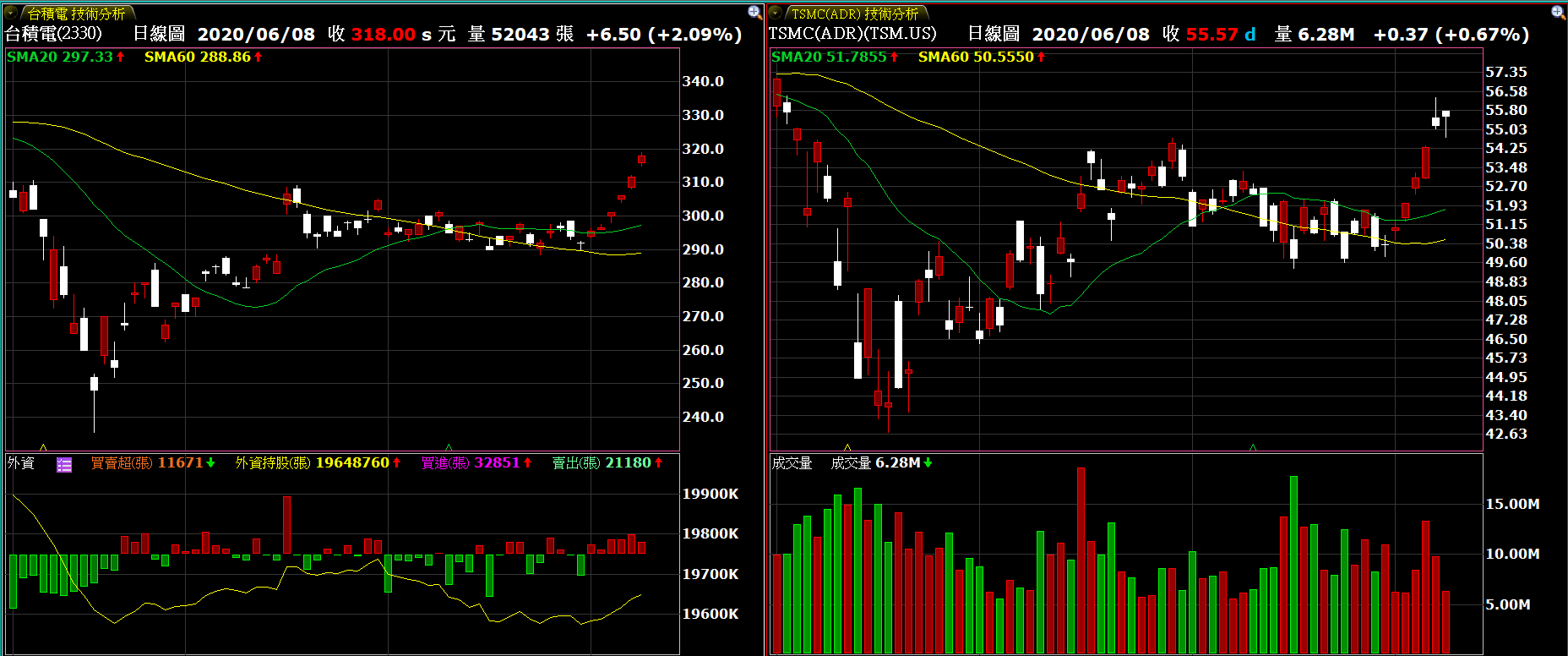1568x656 pixels.
Task: Click the yellow triangle date marker under the TSMC(ADR) price chart
Action: pos(847,447)
